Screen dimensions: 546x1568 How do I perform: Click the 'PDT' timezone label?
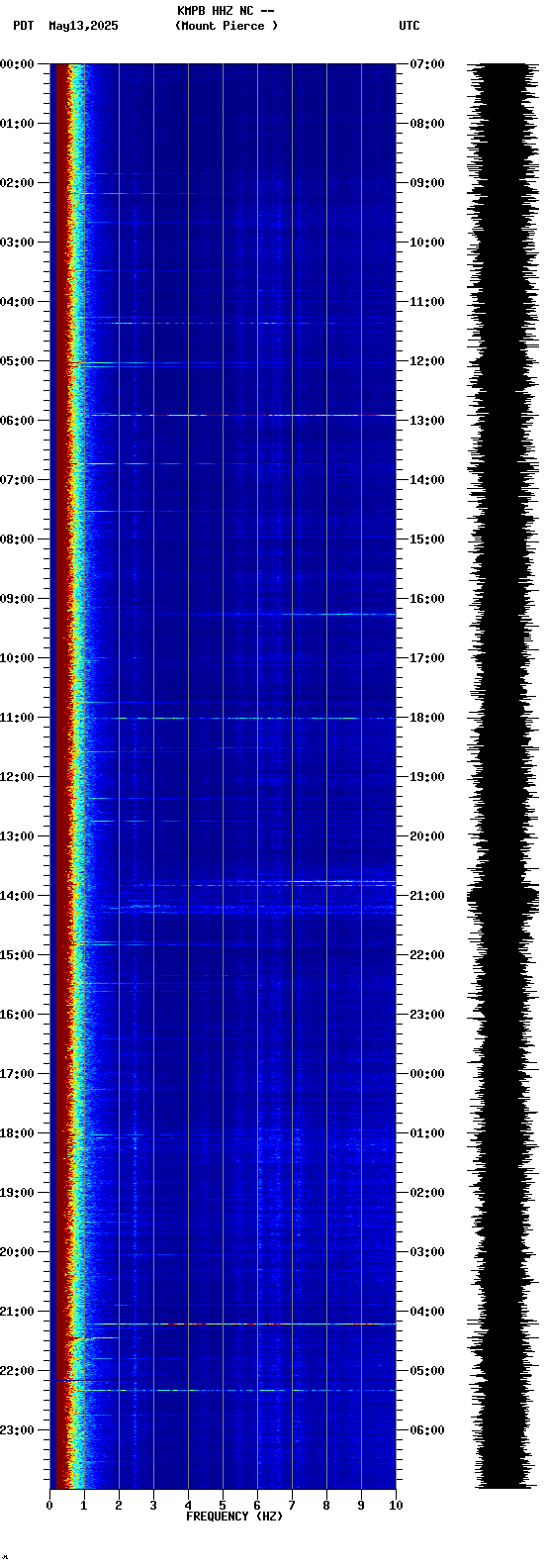[x=24, y=26]
